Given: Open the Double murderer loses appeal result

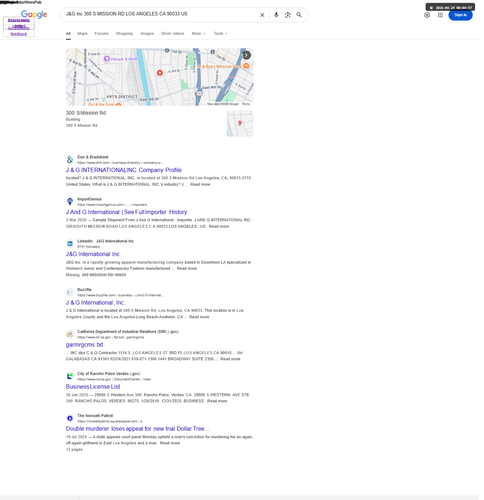Looking at the screenshot, I should pos(137,429).
